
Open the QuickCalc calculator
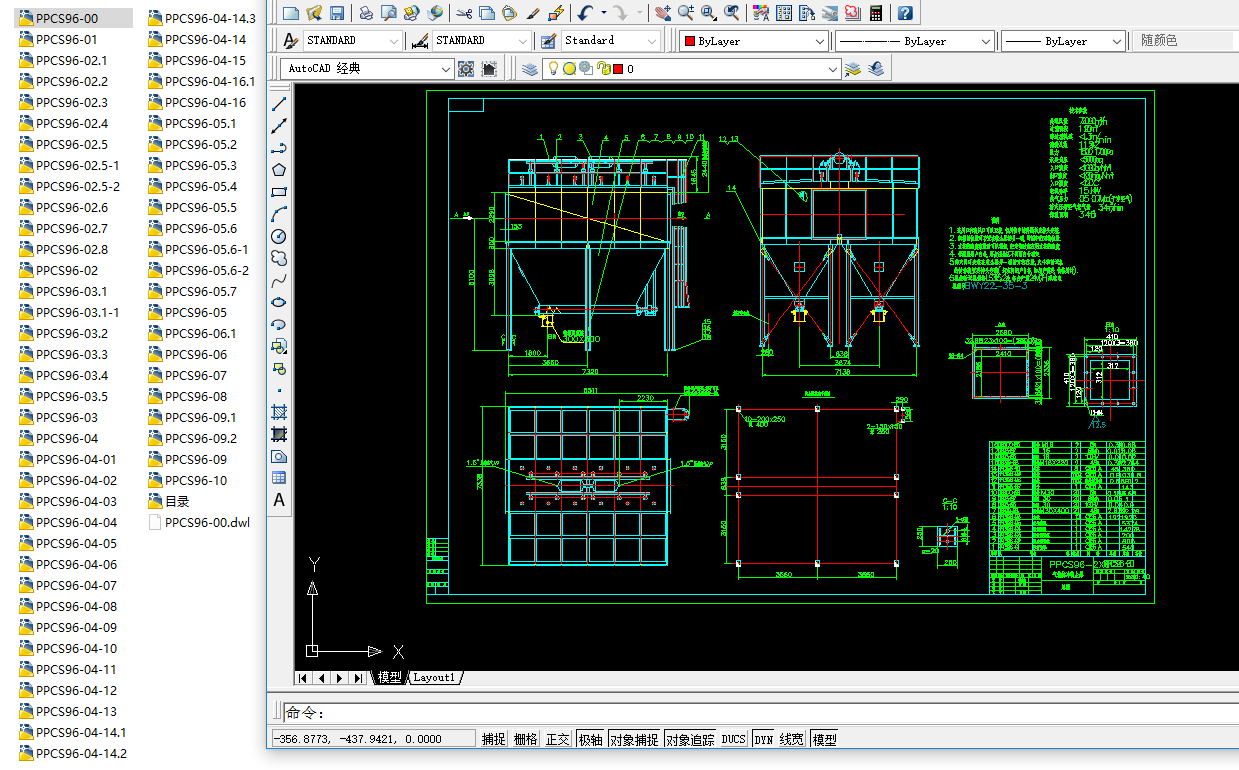coord(876,13)
